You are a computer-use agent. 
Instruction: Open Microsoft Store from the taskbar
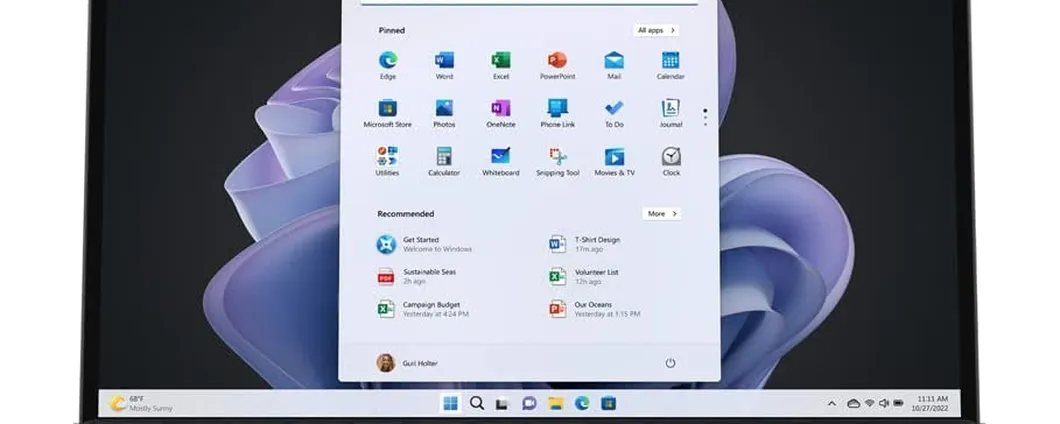[608, 404]
